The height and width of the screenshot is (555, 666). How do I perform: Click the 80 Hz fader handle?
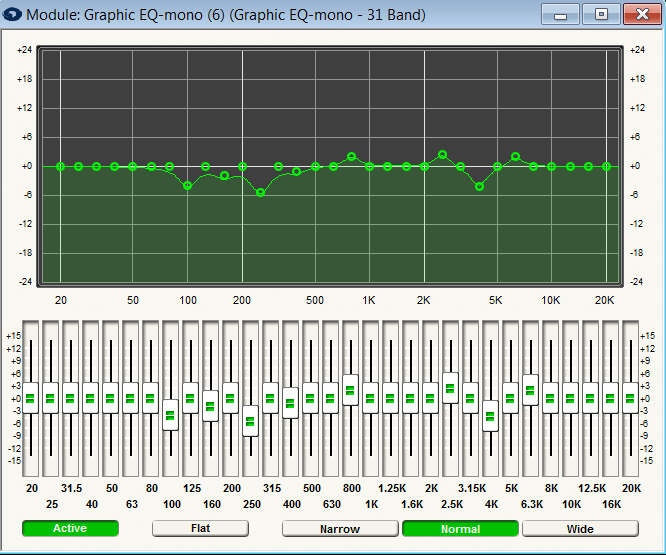point(150,398)
